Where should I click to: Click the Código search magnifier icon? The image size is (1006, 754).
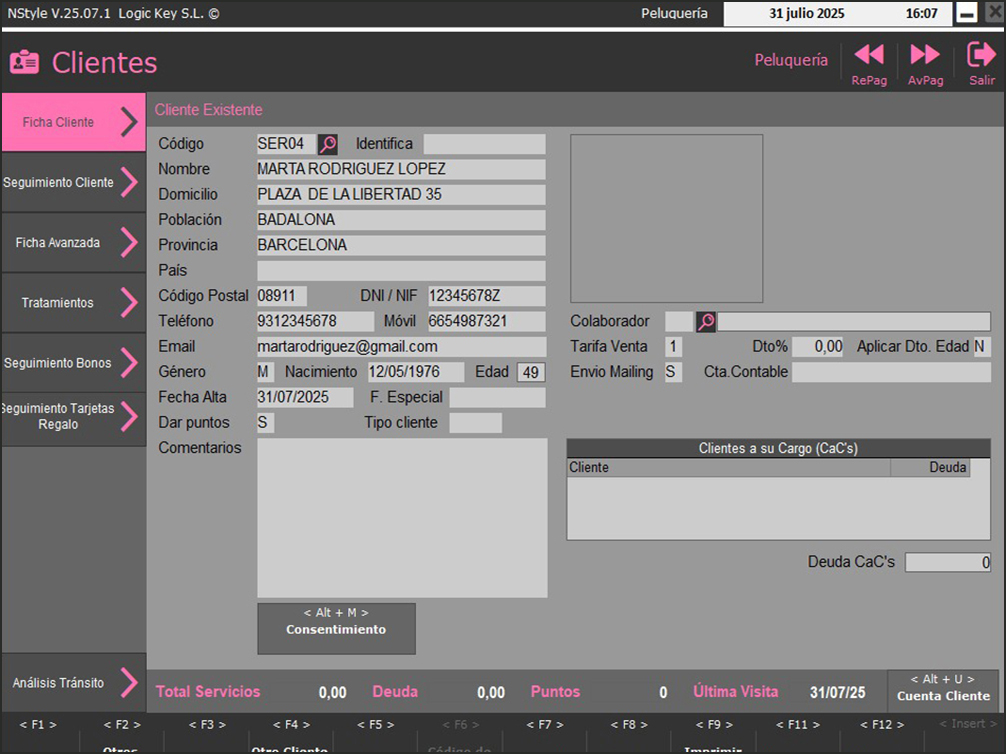[x=328, y=144]
